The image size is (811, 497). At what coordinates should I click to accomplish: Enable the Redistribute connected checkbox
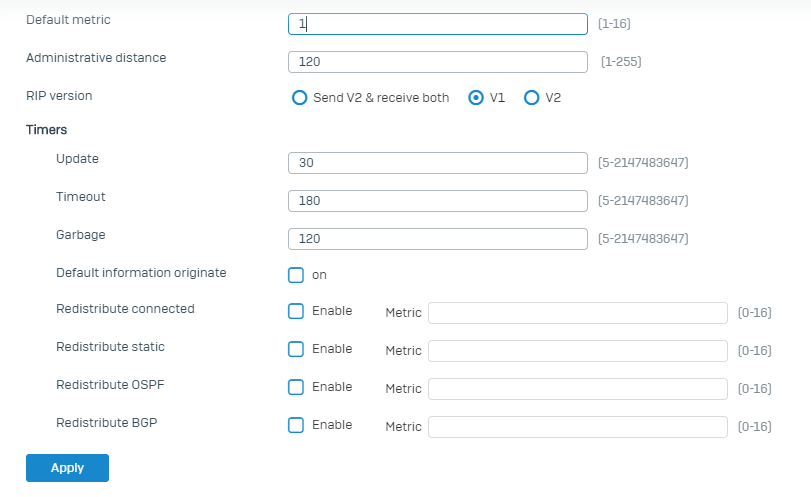[296, 311]
